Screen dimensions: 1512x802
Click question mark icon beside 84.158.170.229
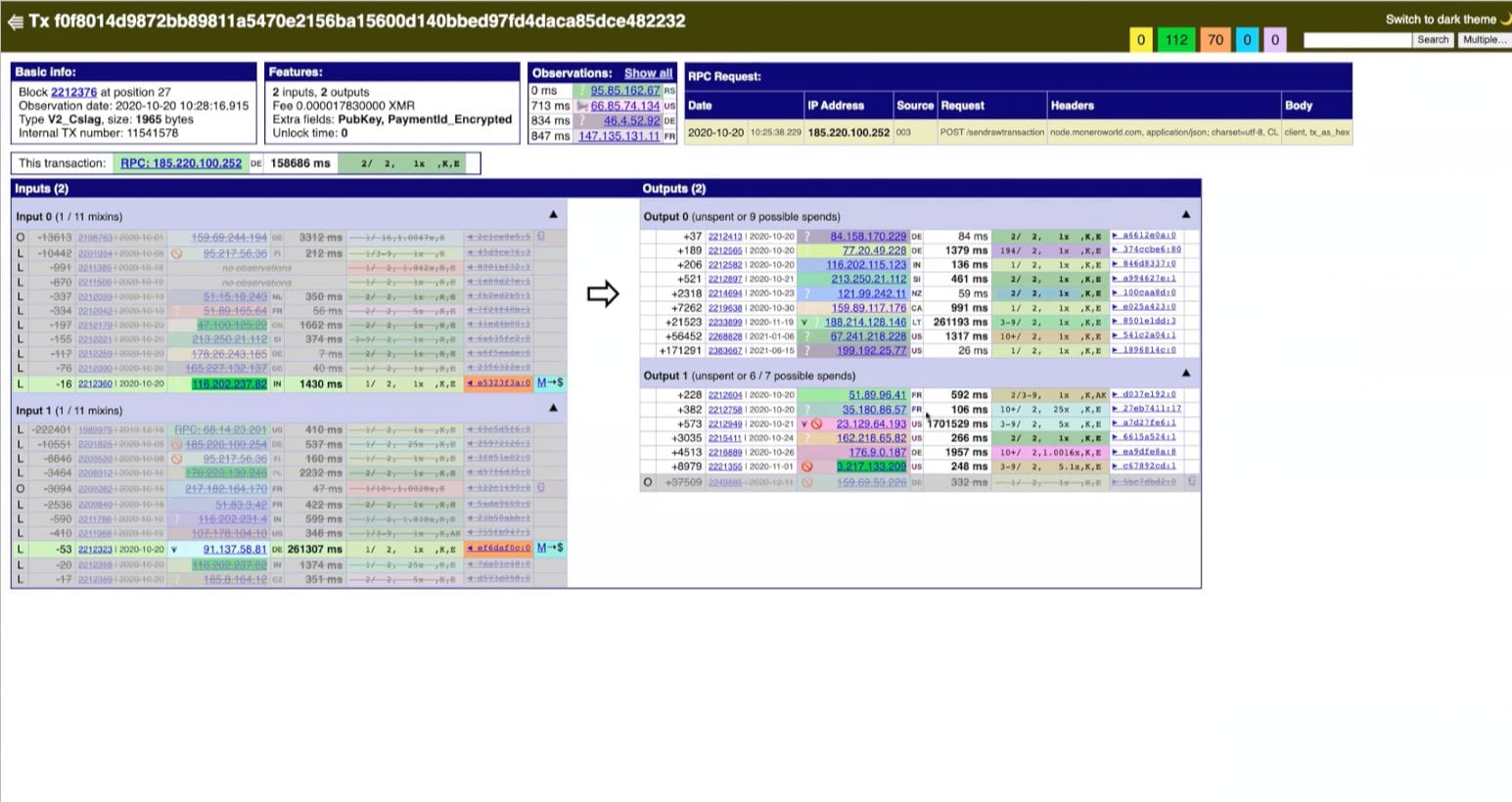coord(806,237)
